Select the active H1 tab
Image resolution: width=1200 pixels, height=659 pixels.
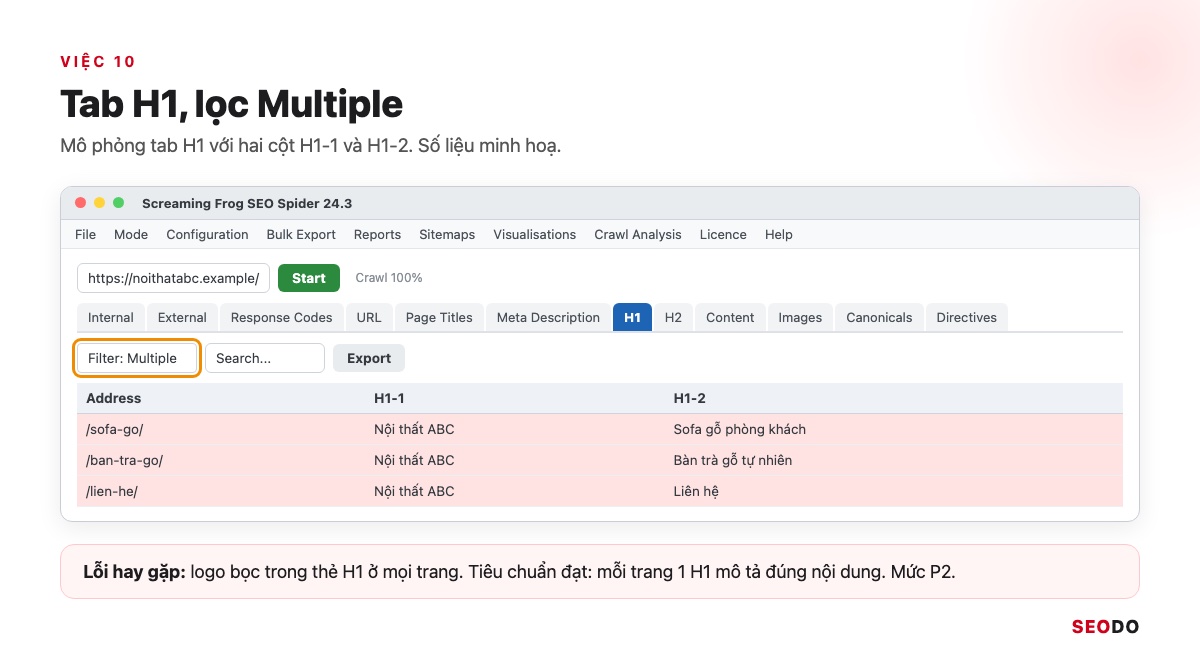pyautogui.click(x=632, y=317)
